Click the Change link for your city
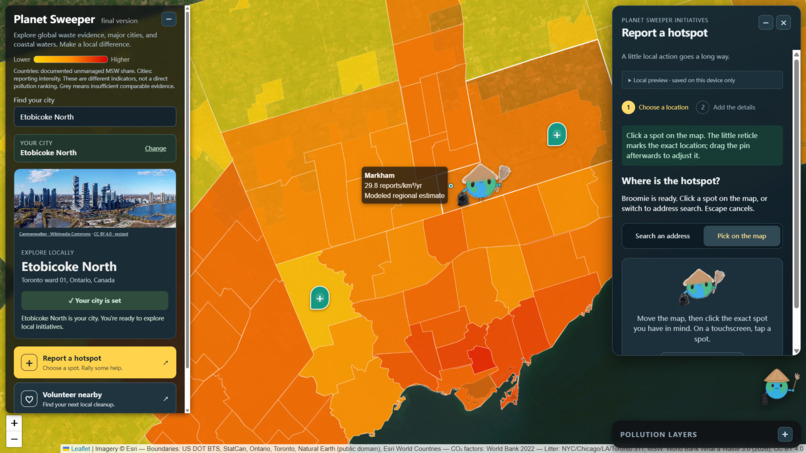Image resolution: width=806 pixels, height=453 pixels. pyautogui.click(x=155, y=149)
